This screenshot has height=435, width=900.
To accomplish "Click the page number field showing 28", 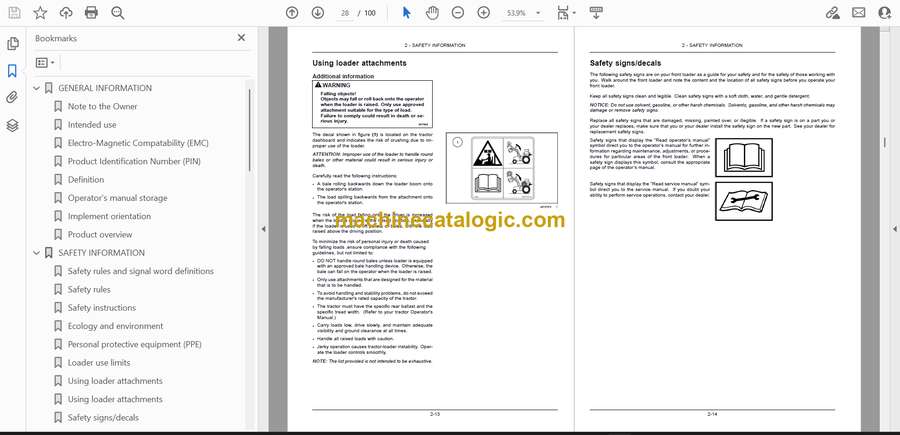I will [345, 13].
